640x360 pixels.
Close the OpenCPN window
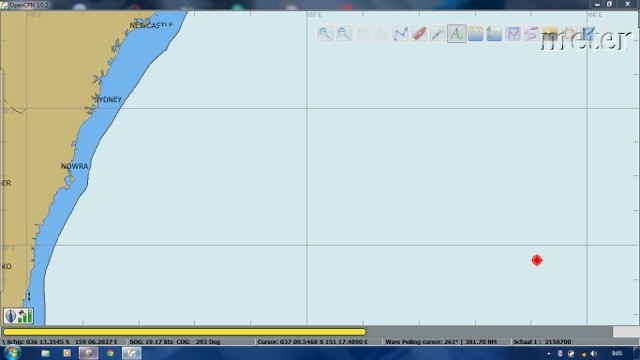coord(627,4)
